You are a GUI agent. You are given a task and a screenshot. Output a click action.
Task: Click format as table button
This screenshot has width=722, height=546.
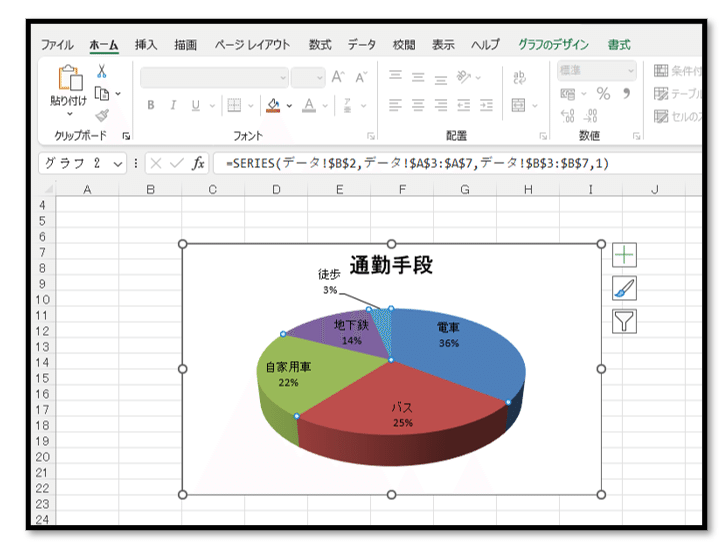tap(678, 93)
